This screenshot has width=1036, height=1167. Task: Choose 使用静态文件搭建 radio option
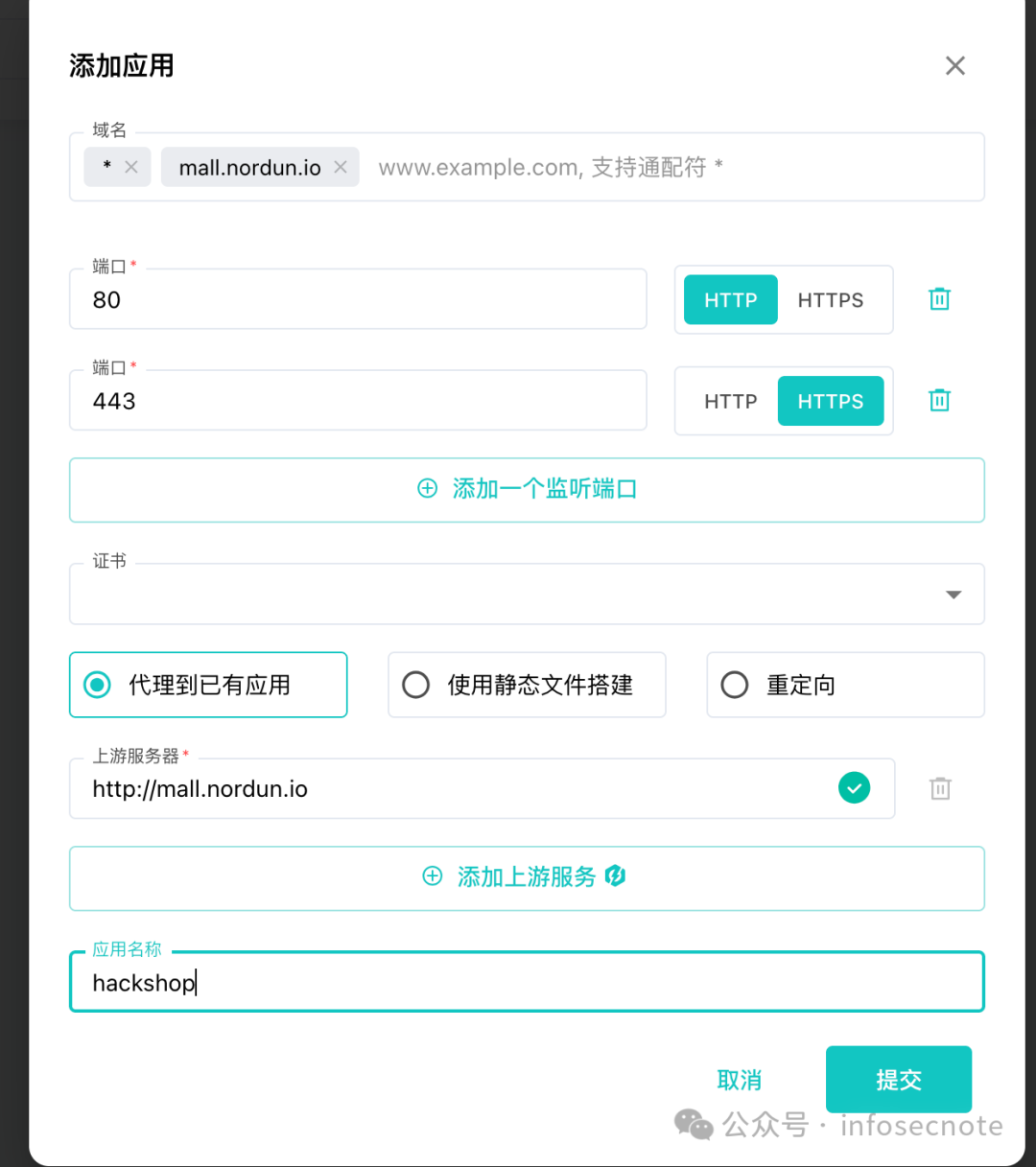tap(527, 685)
